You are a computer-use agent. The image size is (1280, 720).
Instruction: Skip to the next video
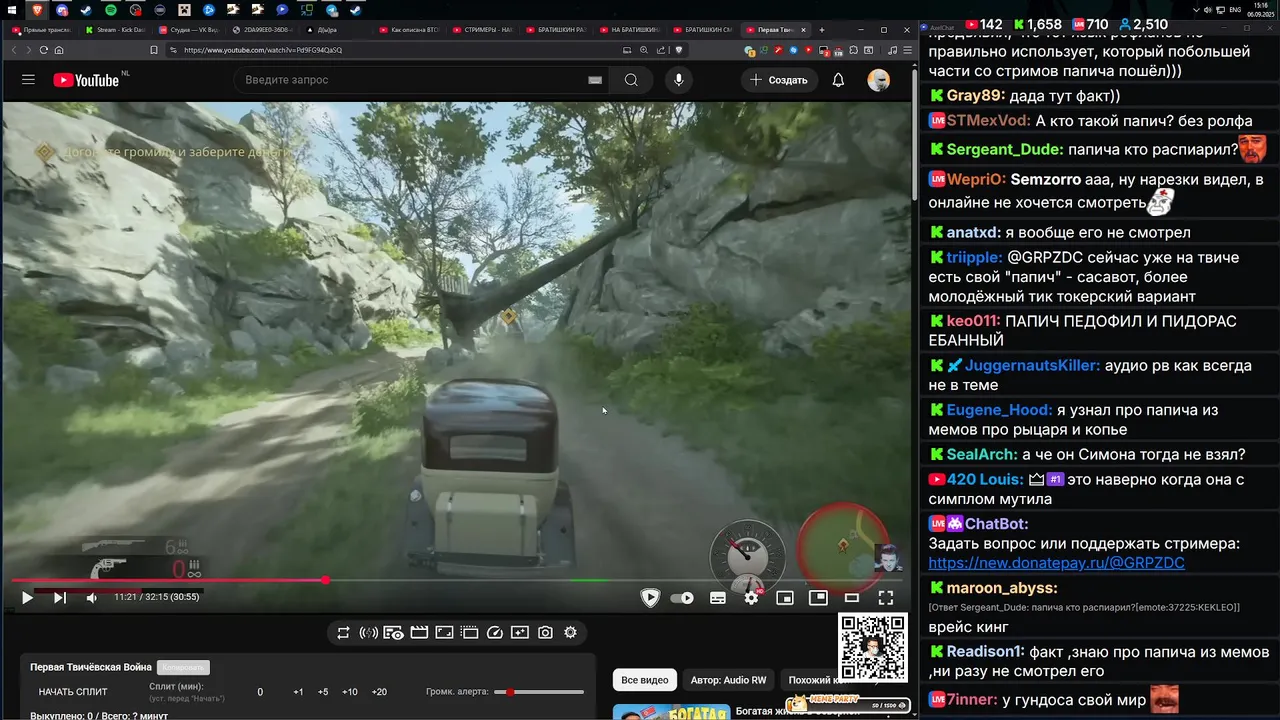pos(59,598)
